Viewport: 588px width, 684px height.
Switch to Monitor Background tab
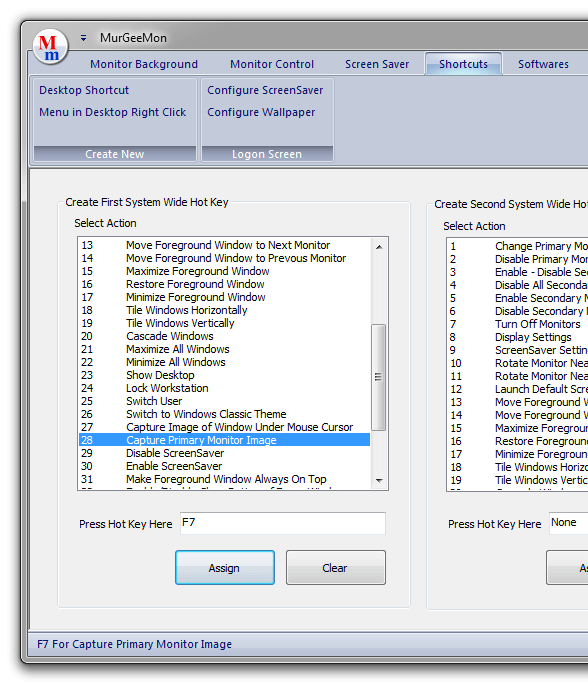coord(144,64)
